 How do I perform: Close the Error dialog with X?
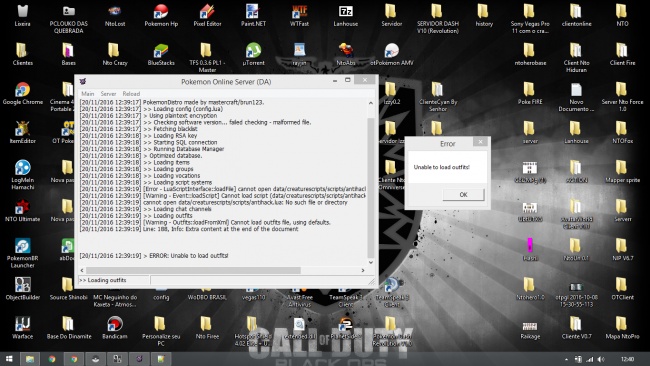480,142
